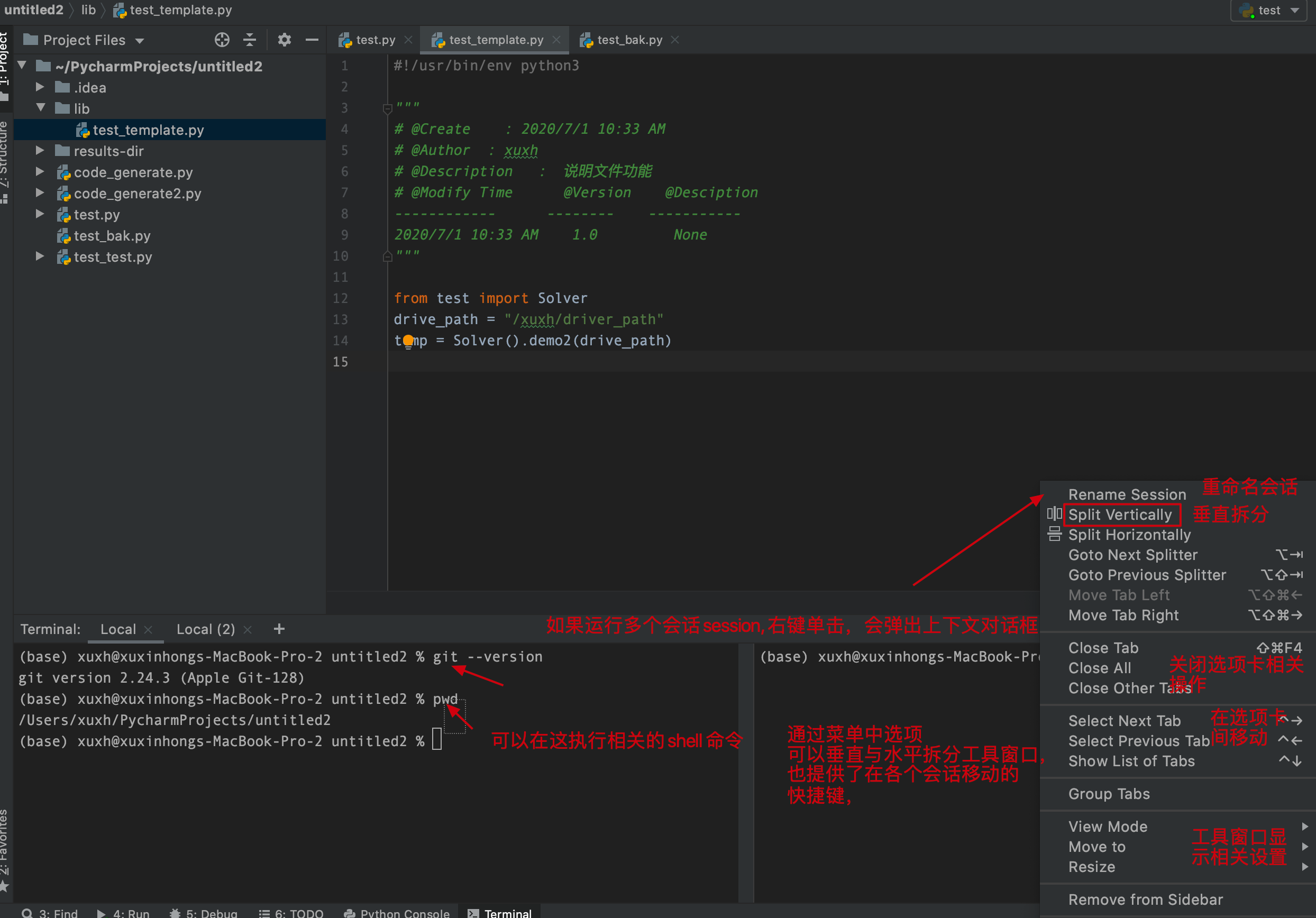Expand the .idea folder

pos(40,87)
